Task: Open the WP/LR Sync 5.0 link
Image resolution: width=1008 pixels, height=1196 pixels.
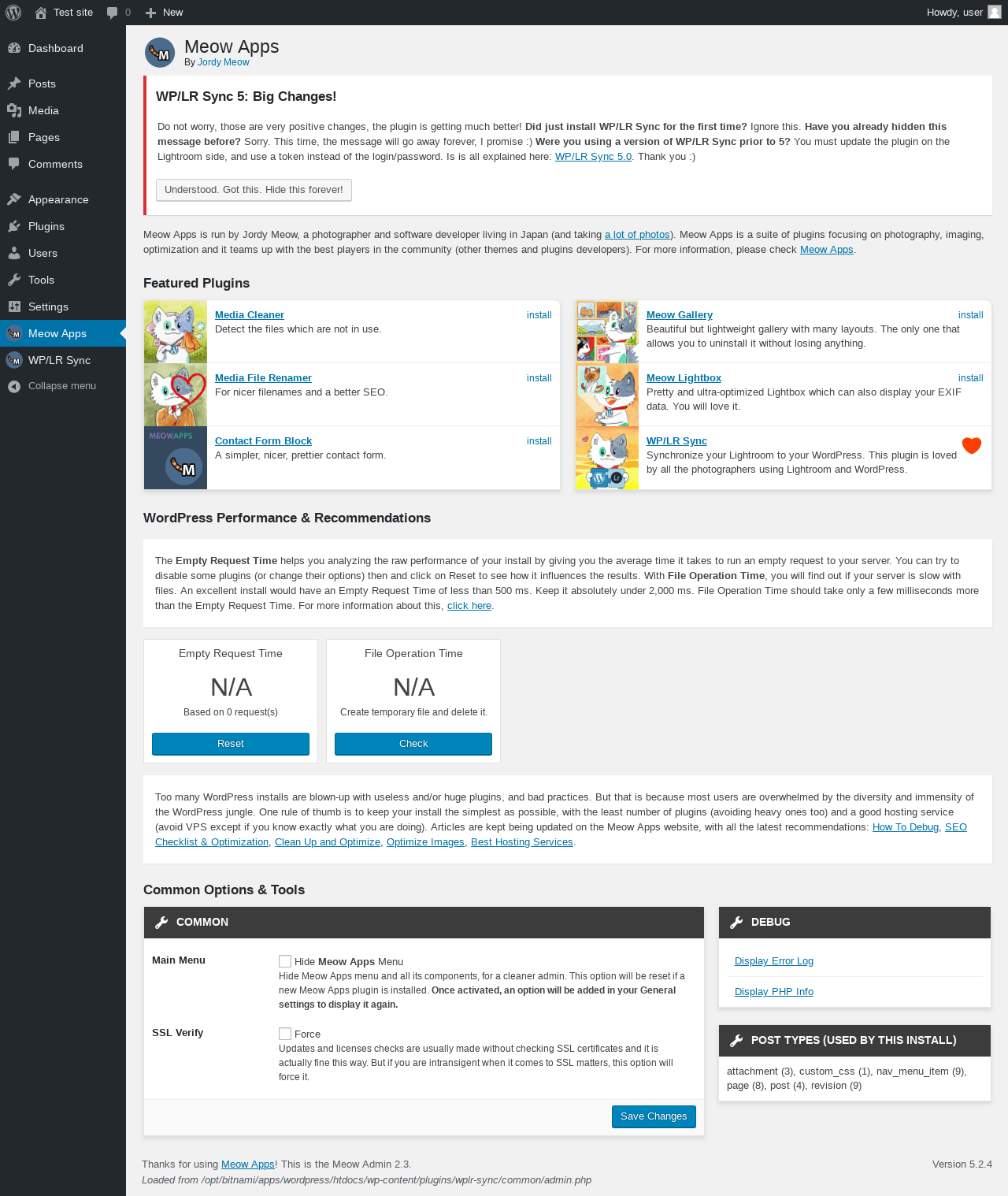Action: tap(593, 157)
